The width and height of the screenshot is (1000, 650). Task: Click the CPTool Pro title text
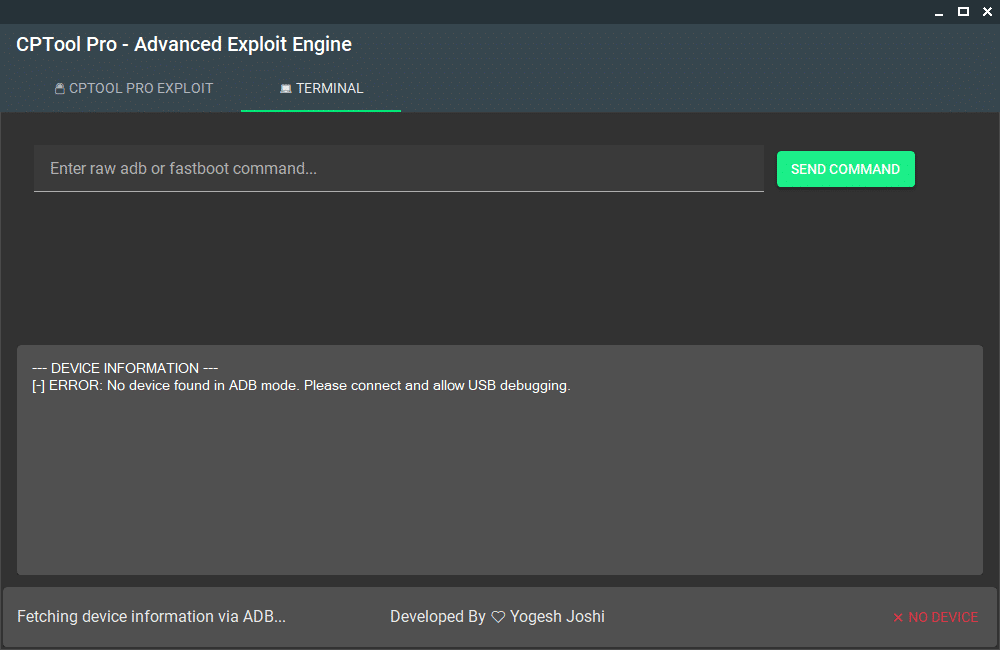[183, 44]
